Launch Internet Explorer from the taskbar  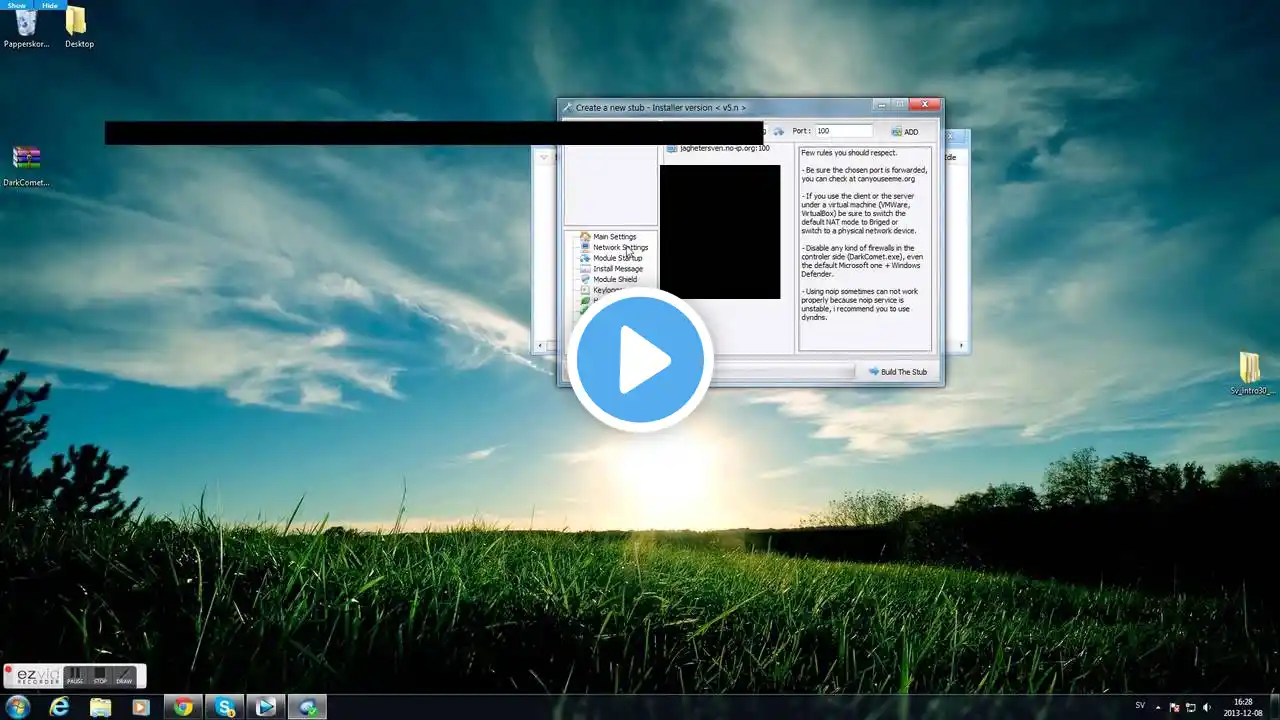coord(60,707)
